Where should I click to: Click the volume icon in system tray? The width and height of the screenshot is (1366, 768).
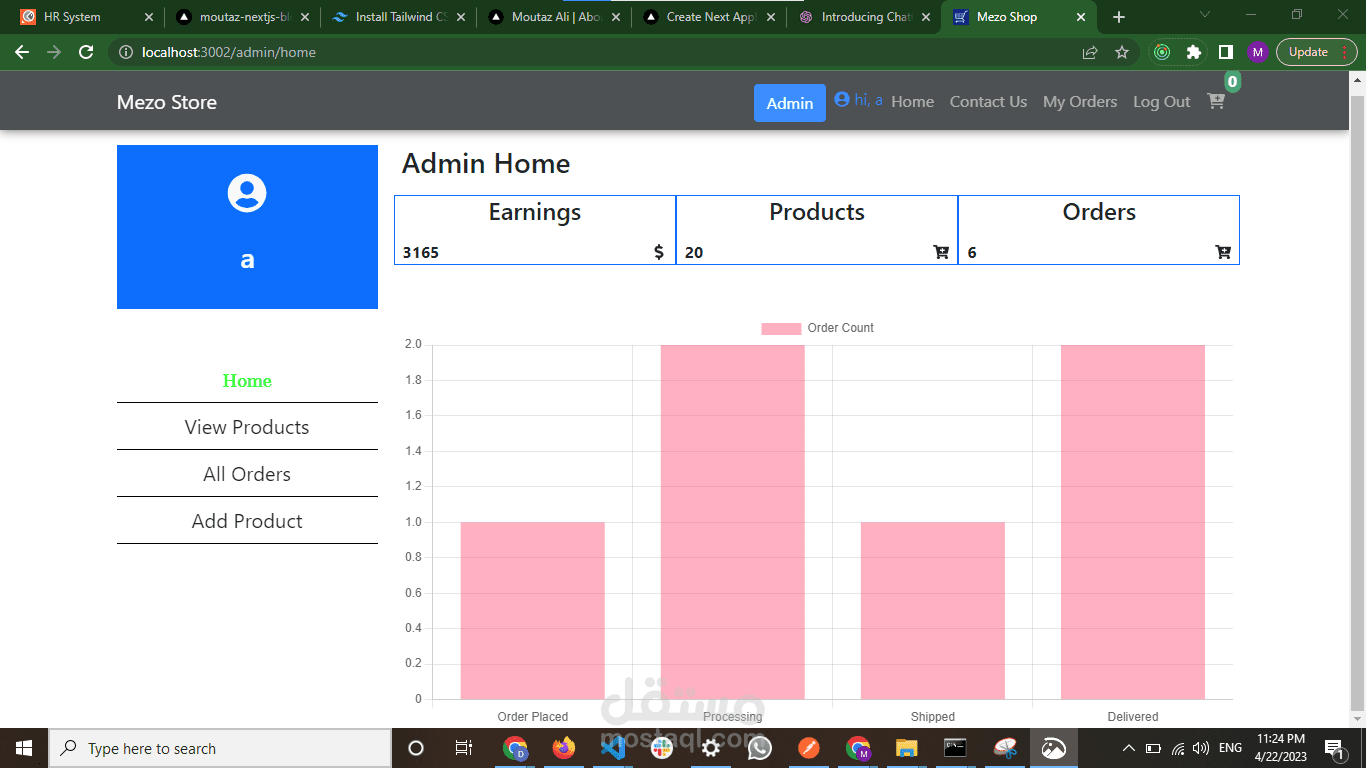click(1200, 748)
